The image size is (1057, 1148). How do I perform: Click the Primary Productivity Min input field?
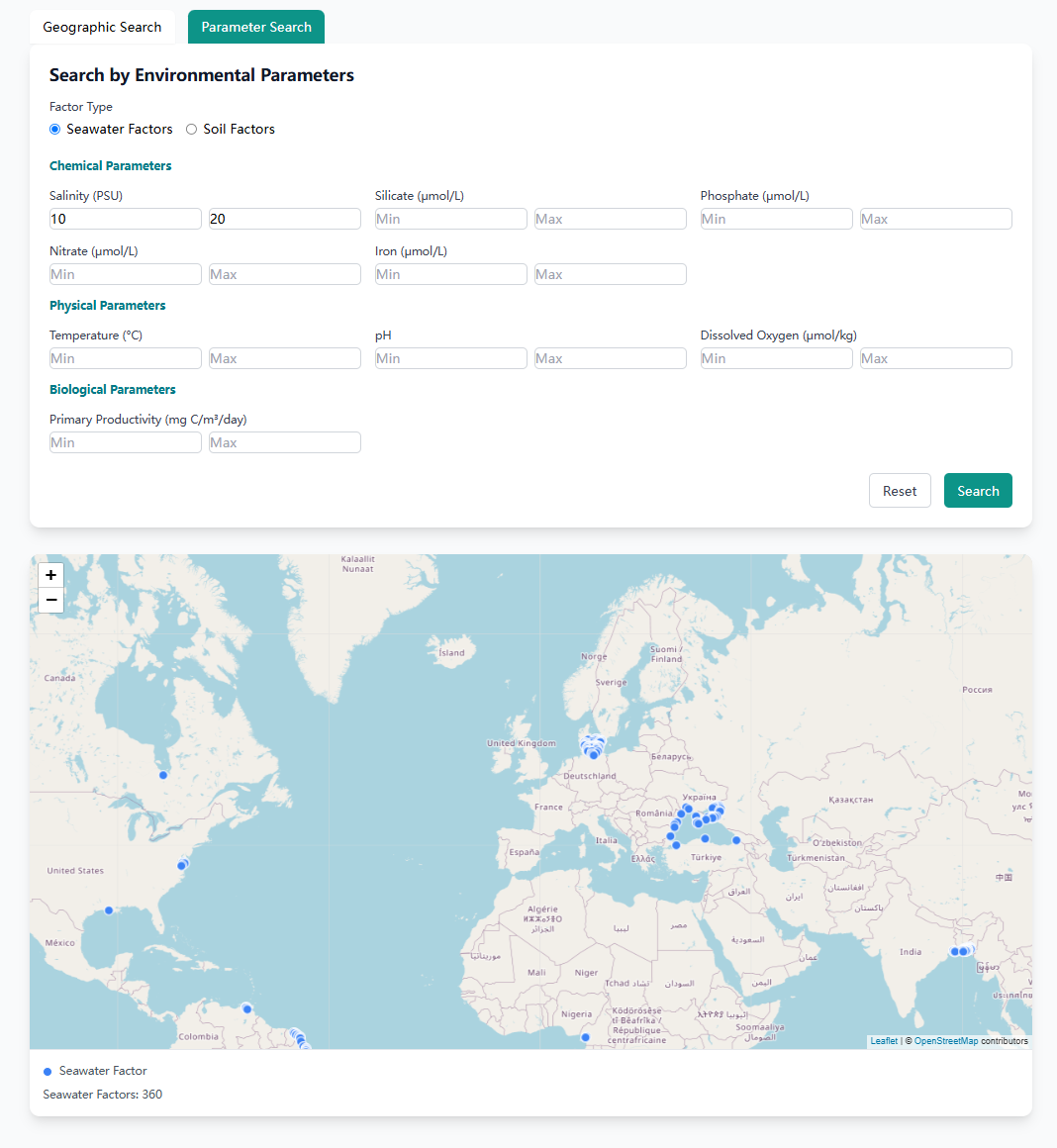click(125, 443)
